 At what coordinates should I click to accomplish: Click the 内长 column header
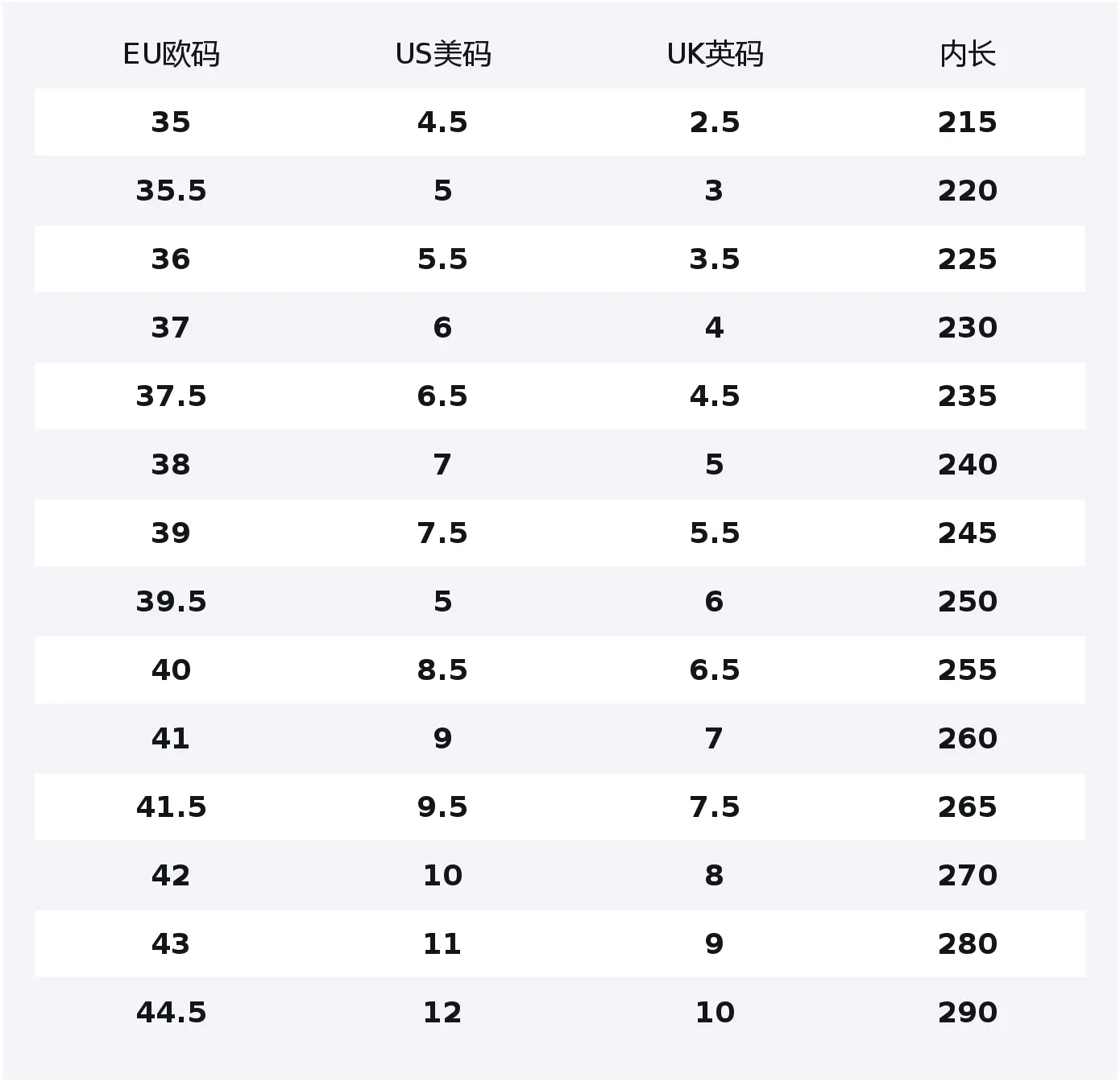967,55
